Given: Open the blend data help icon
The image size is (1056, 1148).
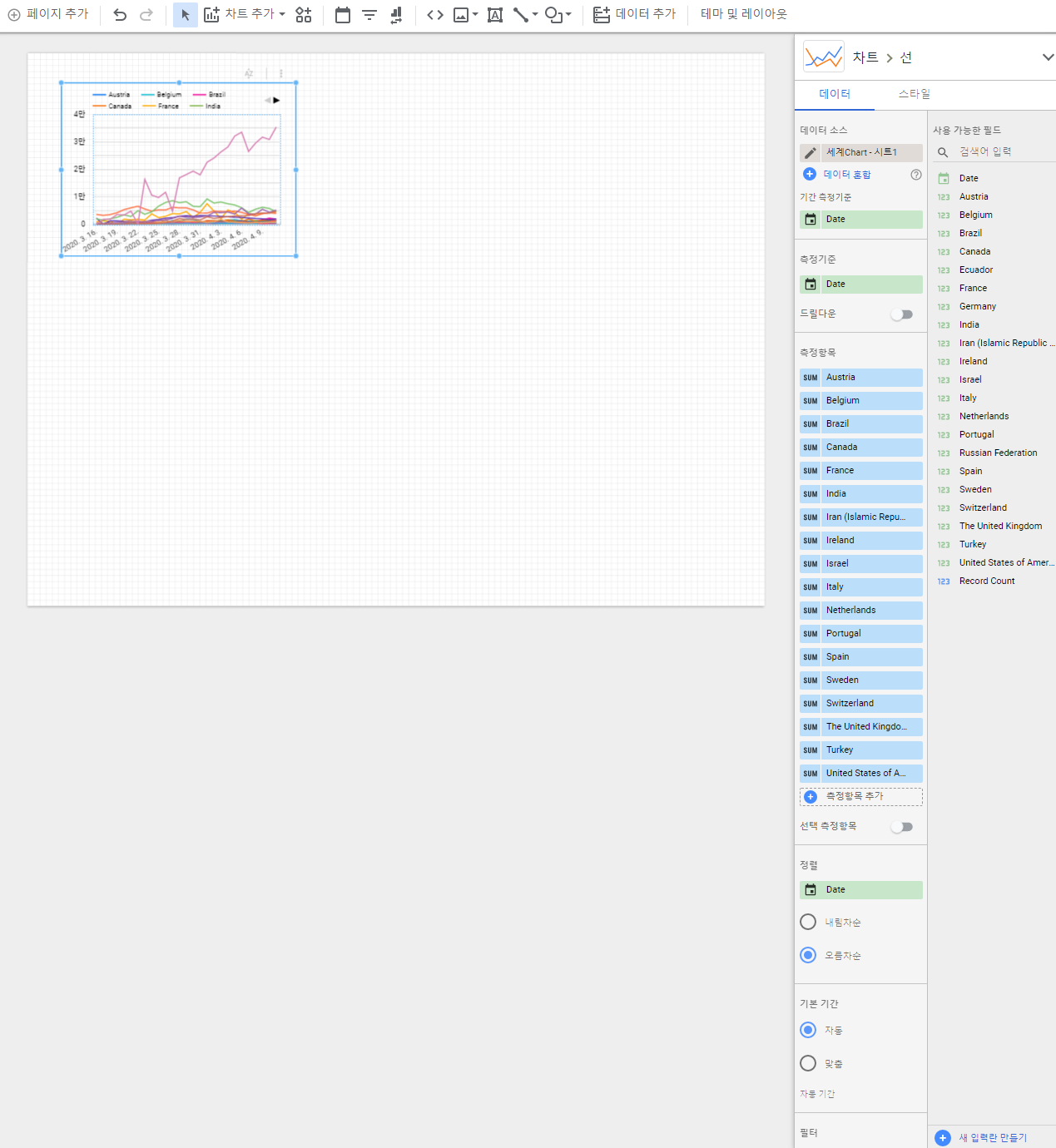Looking at the screenshot, I should pos(916,175).
